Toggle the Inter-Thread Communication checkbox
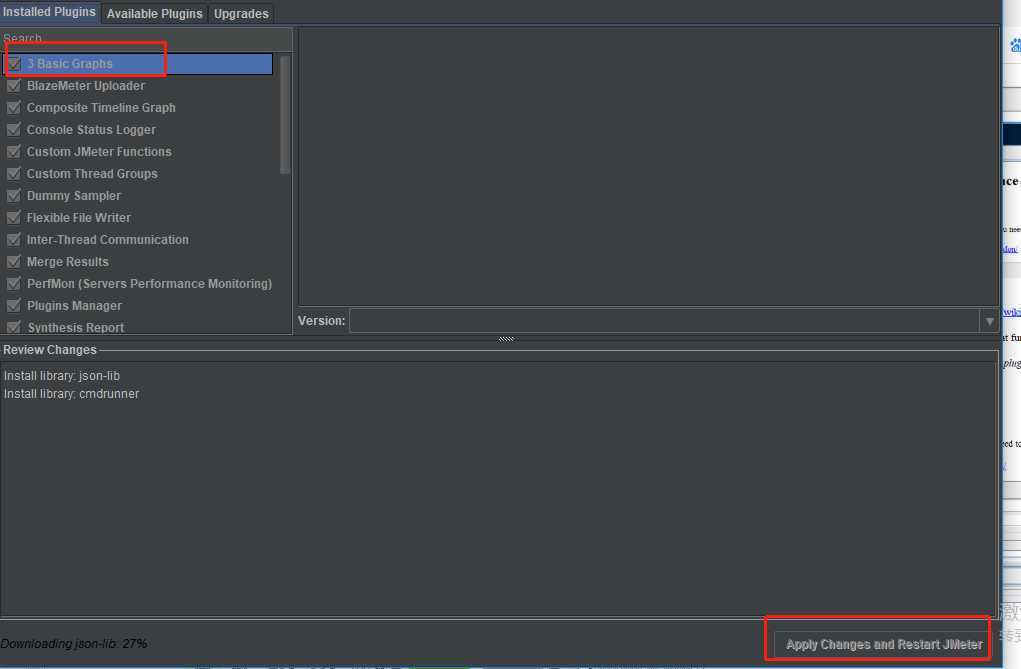The width and height of the screenshot is (1021, 669). point(14,240)
